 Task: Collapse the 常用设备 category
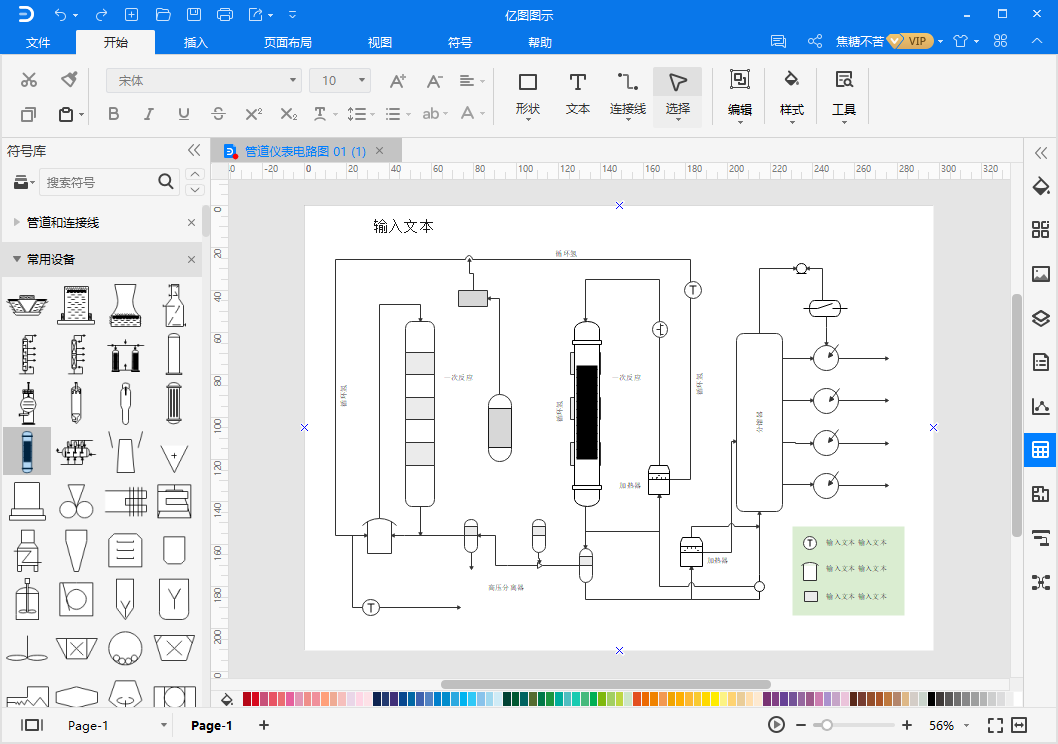(18, 259)
